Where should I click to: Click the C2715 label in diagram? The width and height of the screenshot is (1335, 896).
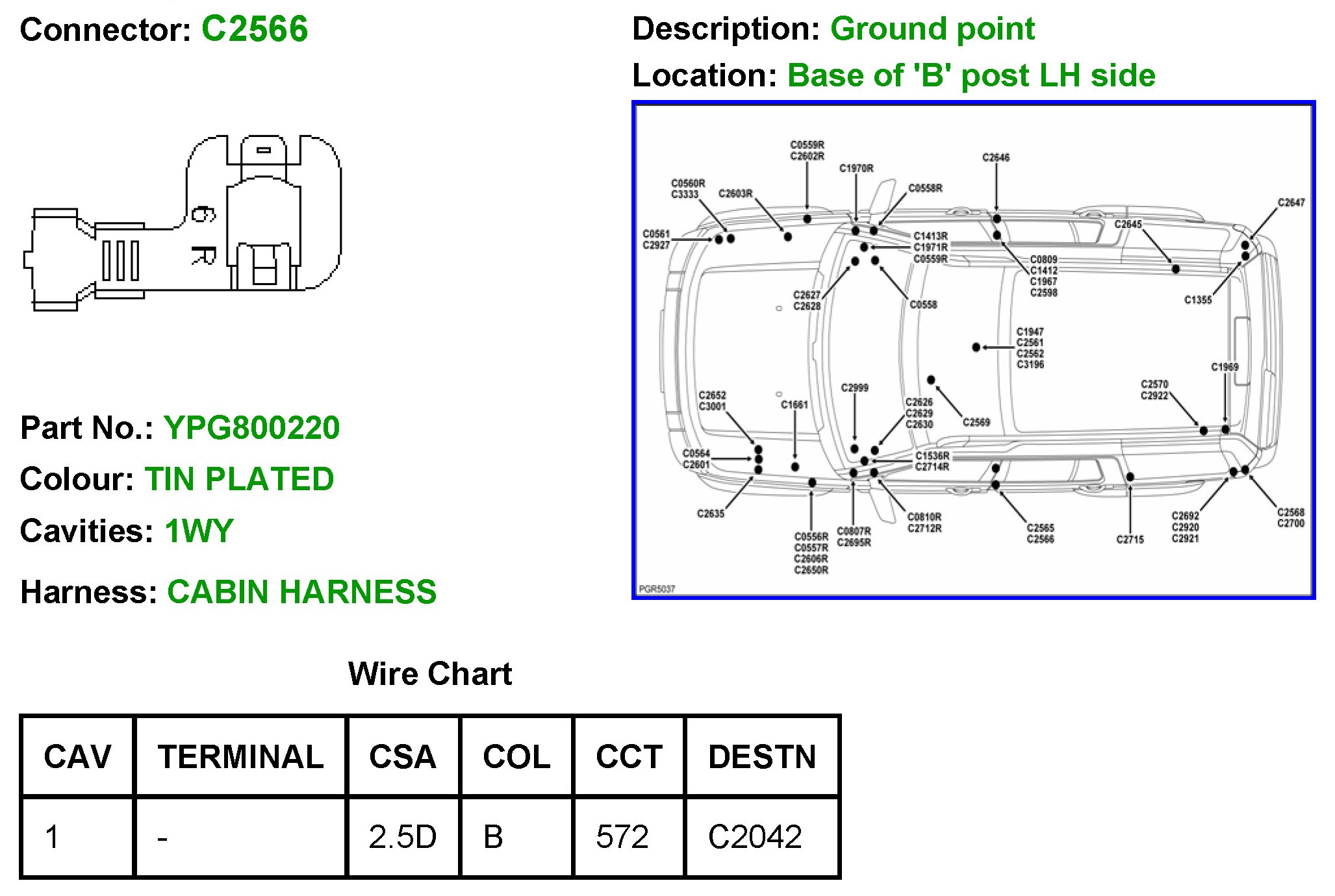pyautogui.click(x=1129, y=540)
